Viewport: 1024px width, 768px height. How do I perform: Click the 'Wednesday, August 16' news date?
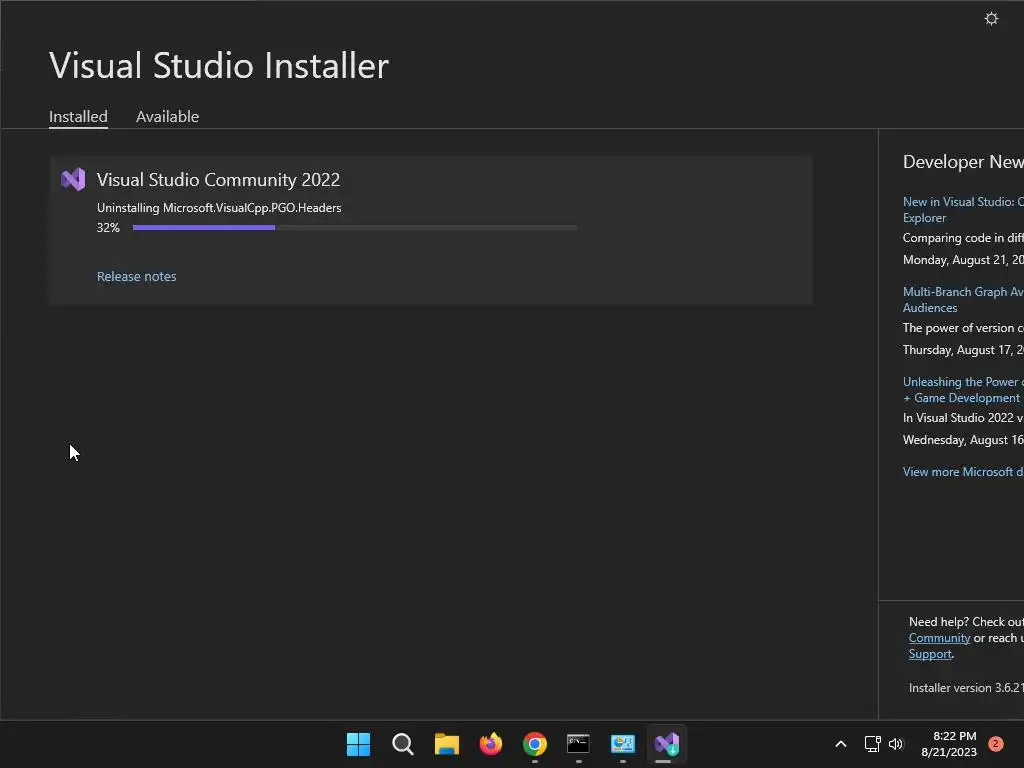click(x=963, y=440)
